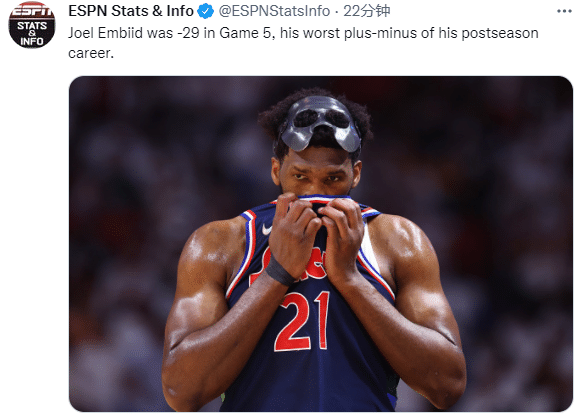This screenshot has width=583, height=414.
Task: Open the ESPN Stats & Info profile avatar
Action: coord(32,25)
